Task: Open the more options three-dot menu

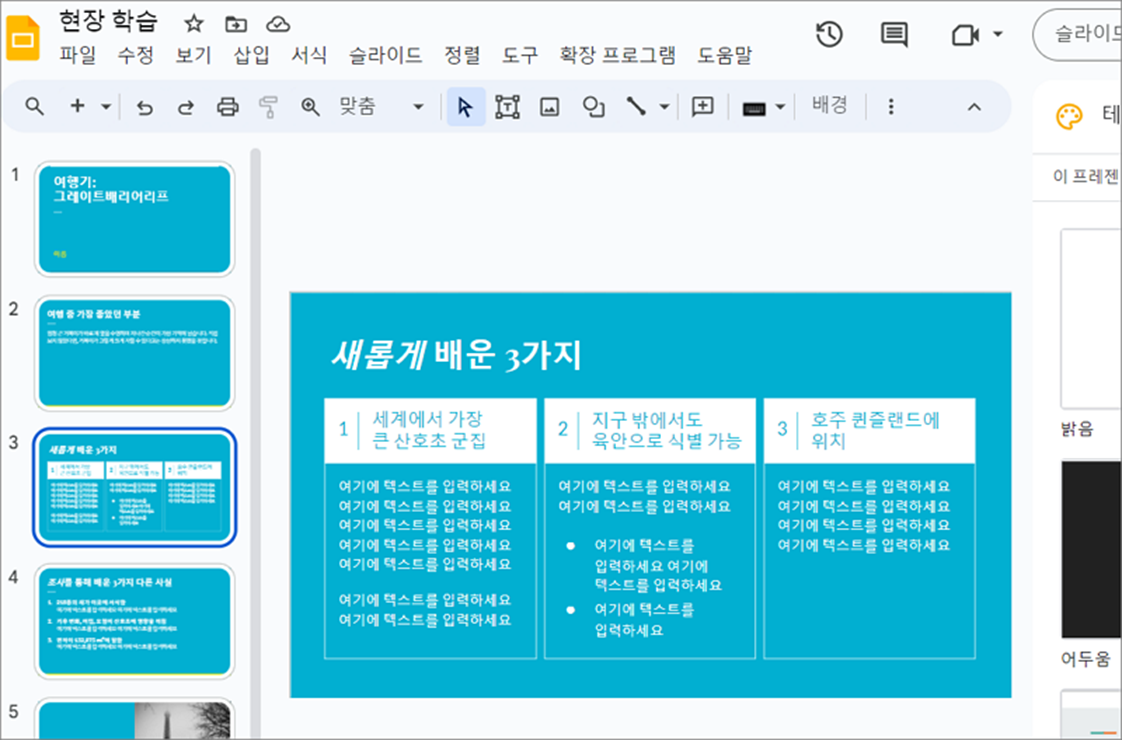Action: [891, 107]
